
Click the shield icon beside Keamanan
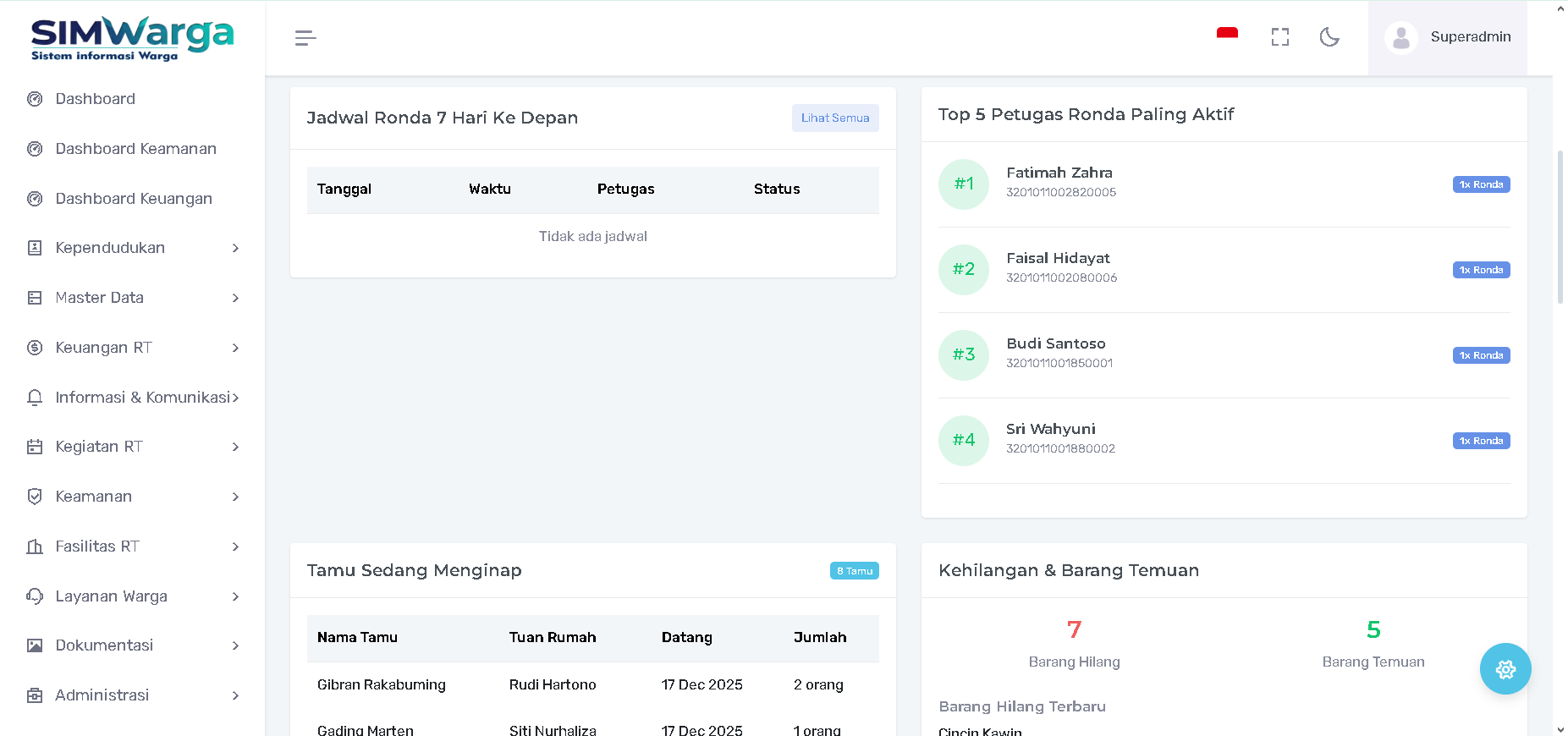(x=35, y=497)
